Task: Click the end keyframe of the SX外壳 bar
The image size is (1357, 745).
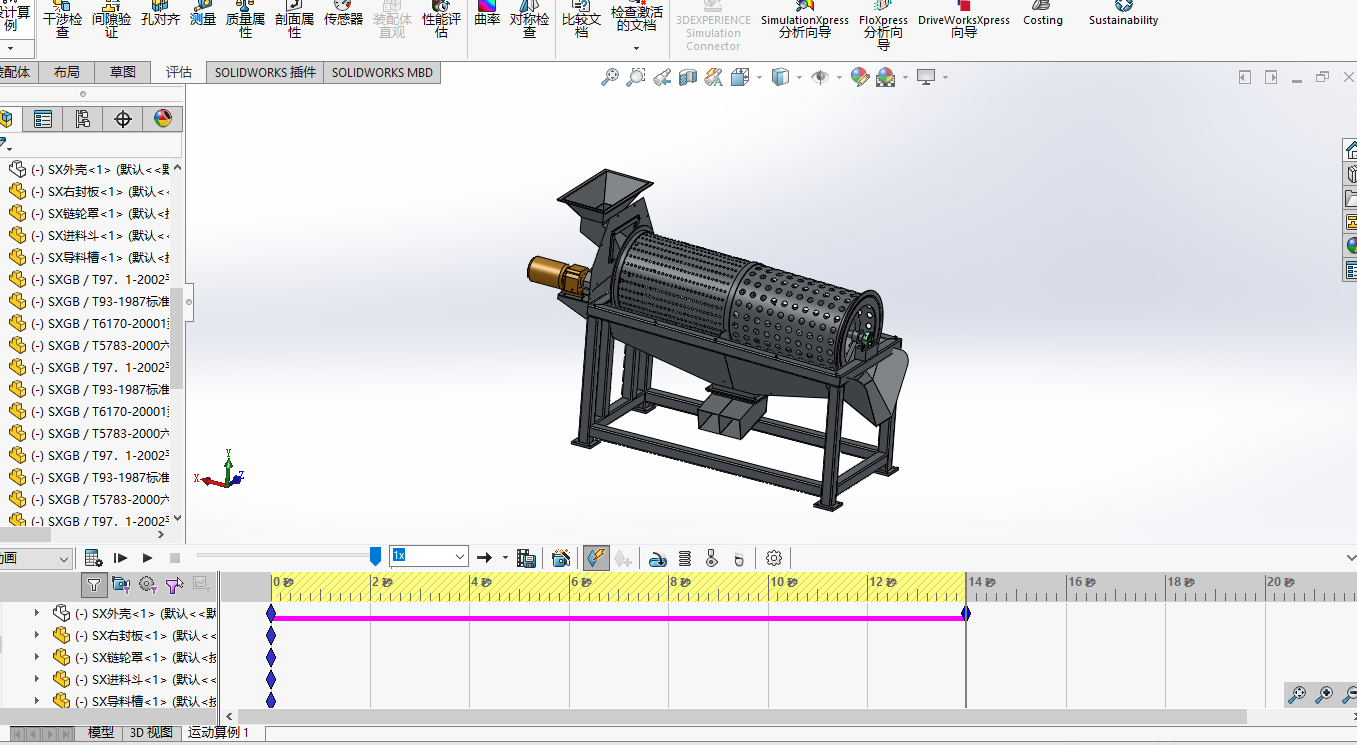Action: 965,613
